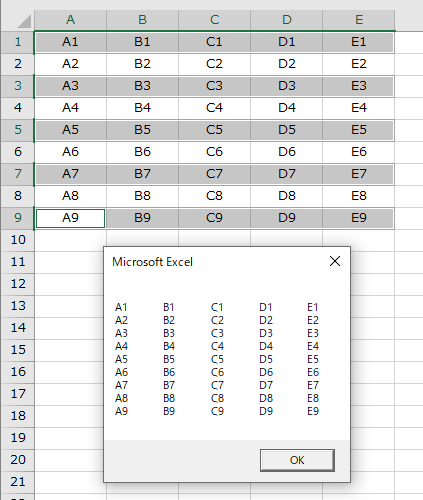This screenshot has height=500, width=423.
Task: Click the Select All corner triangle
Action: pyautogui.click(x=23, y=21)
